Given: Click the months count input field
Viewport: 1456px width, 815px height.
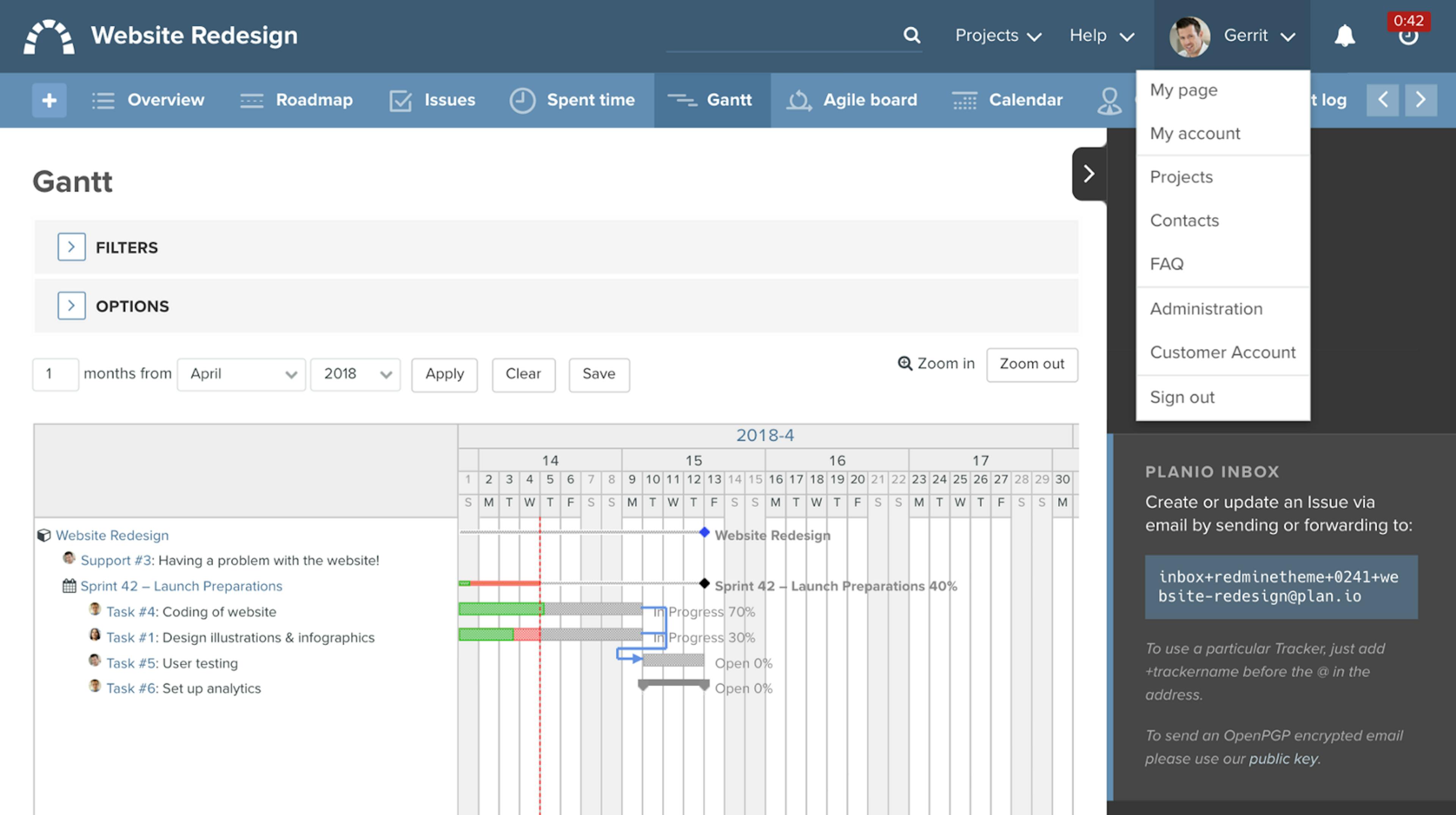Looking at the screenshot, I should click(55, 374).
